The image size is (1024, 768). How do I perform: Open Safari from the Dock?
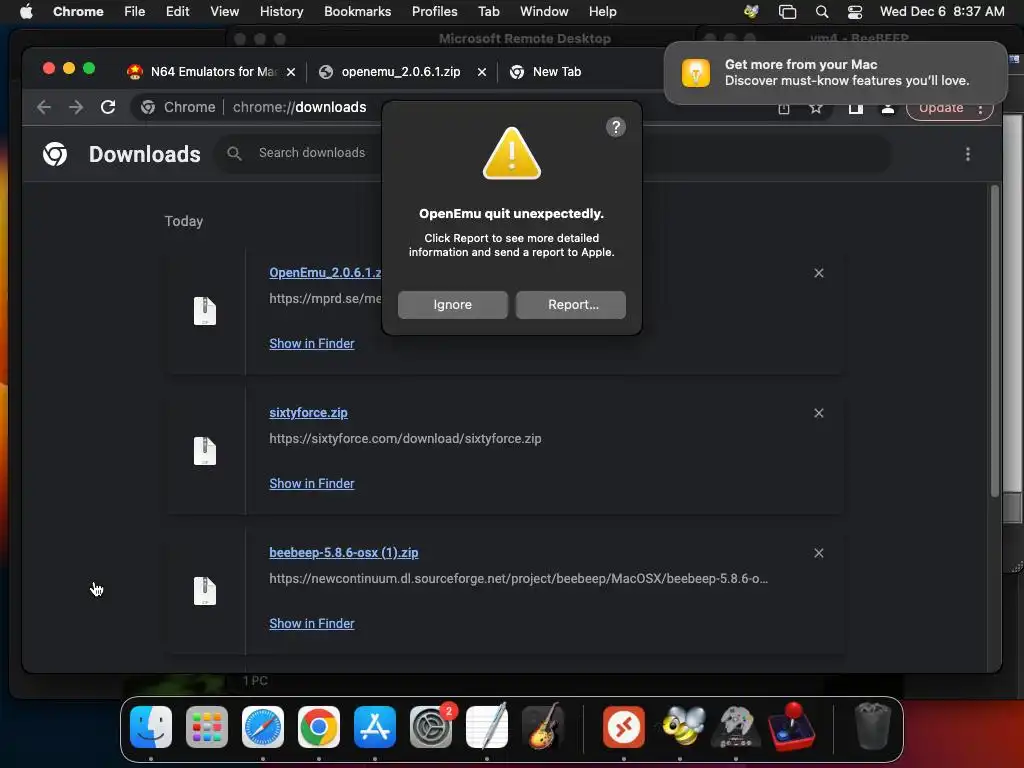pyautogui.click(x=263, y=727)
